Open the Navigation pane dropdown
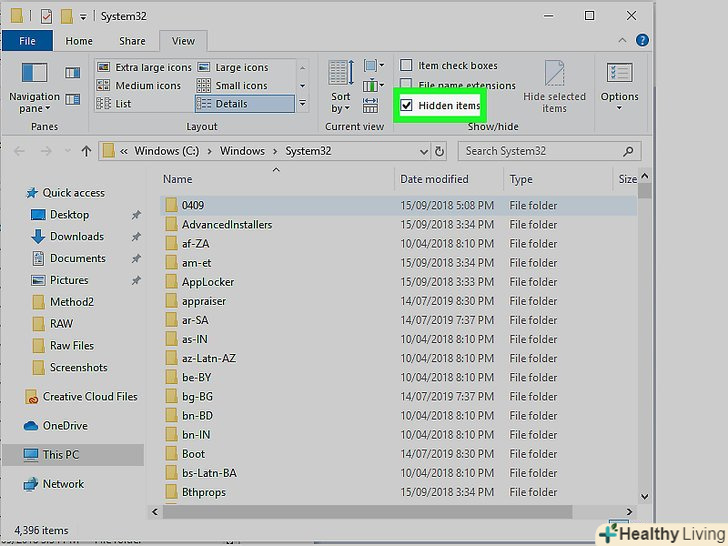The image size is (728, 546). (x=34, y=87)
